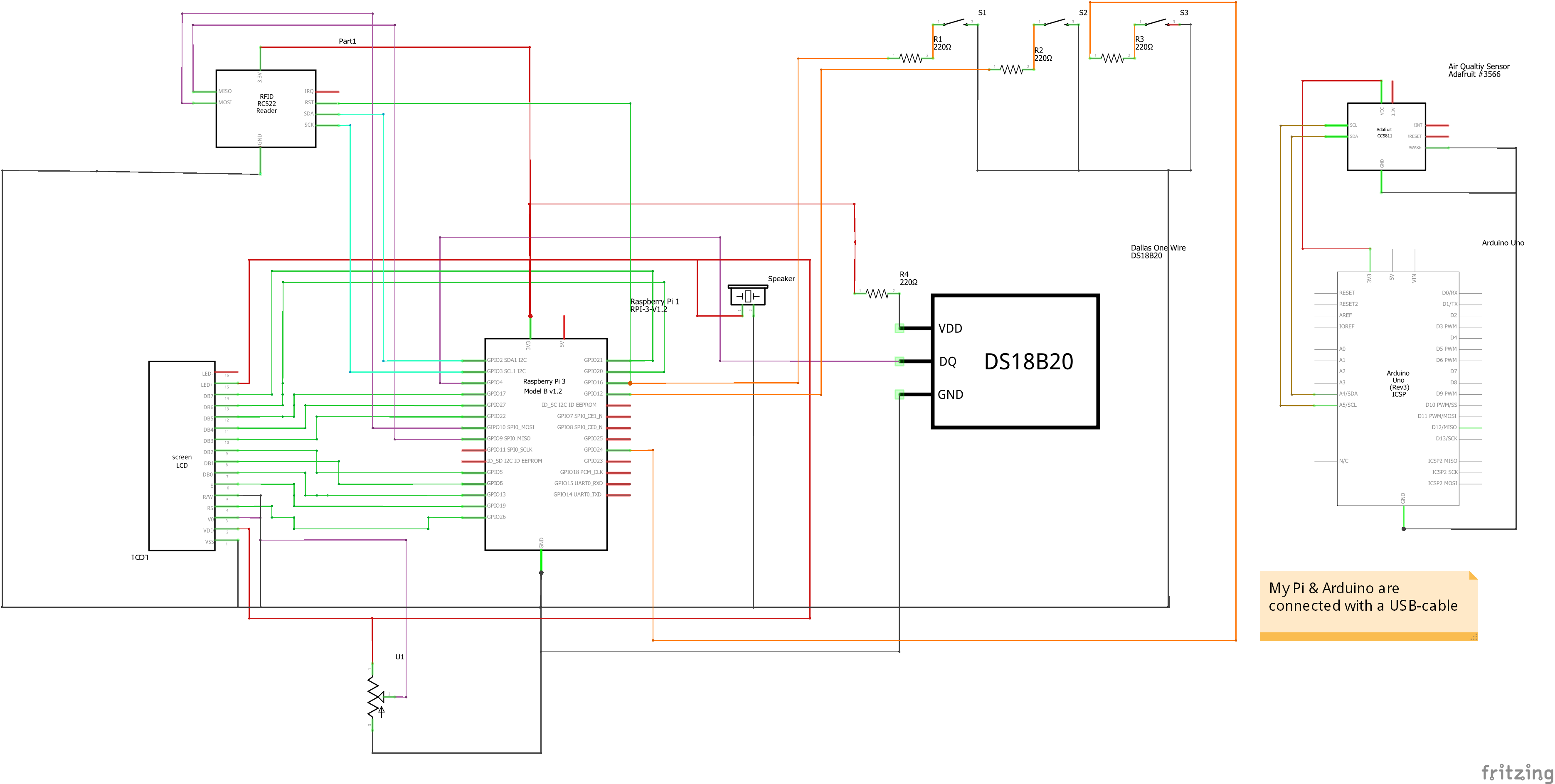Click the 'LED+' pin on the LCD
This screenshot has width=1555, height=784.
pyautogui.click(x=207, y=385)
